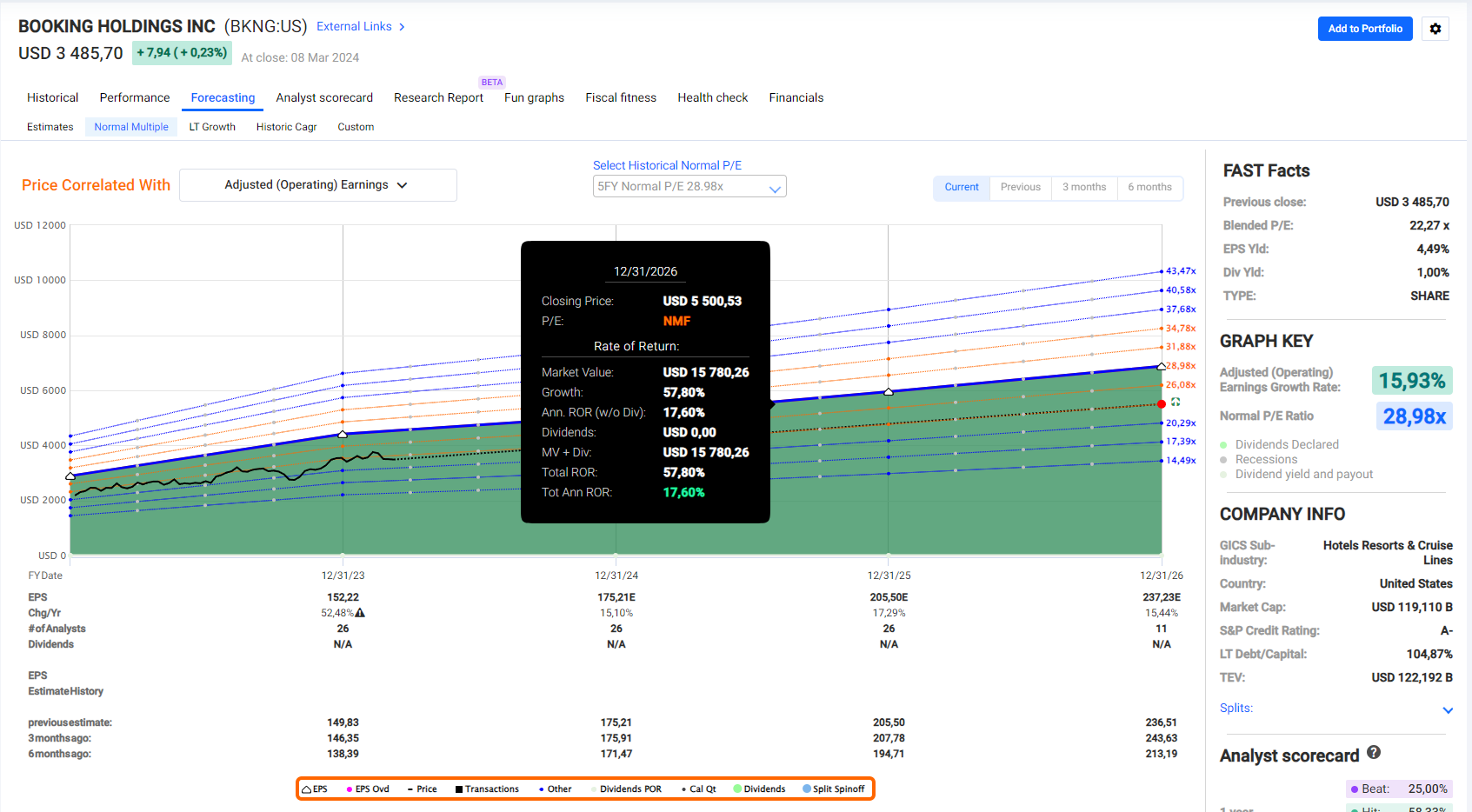This screenshot has height=812, width=1472.
Task: Click the green icon beside the red price dot
Action: tap(1176, 403)
